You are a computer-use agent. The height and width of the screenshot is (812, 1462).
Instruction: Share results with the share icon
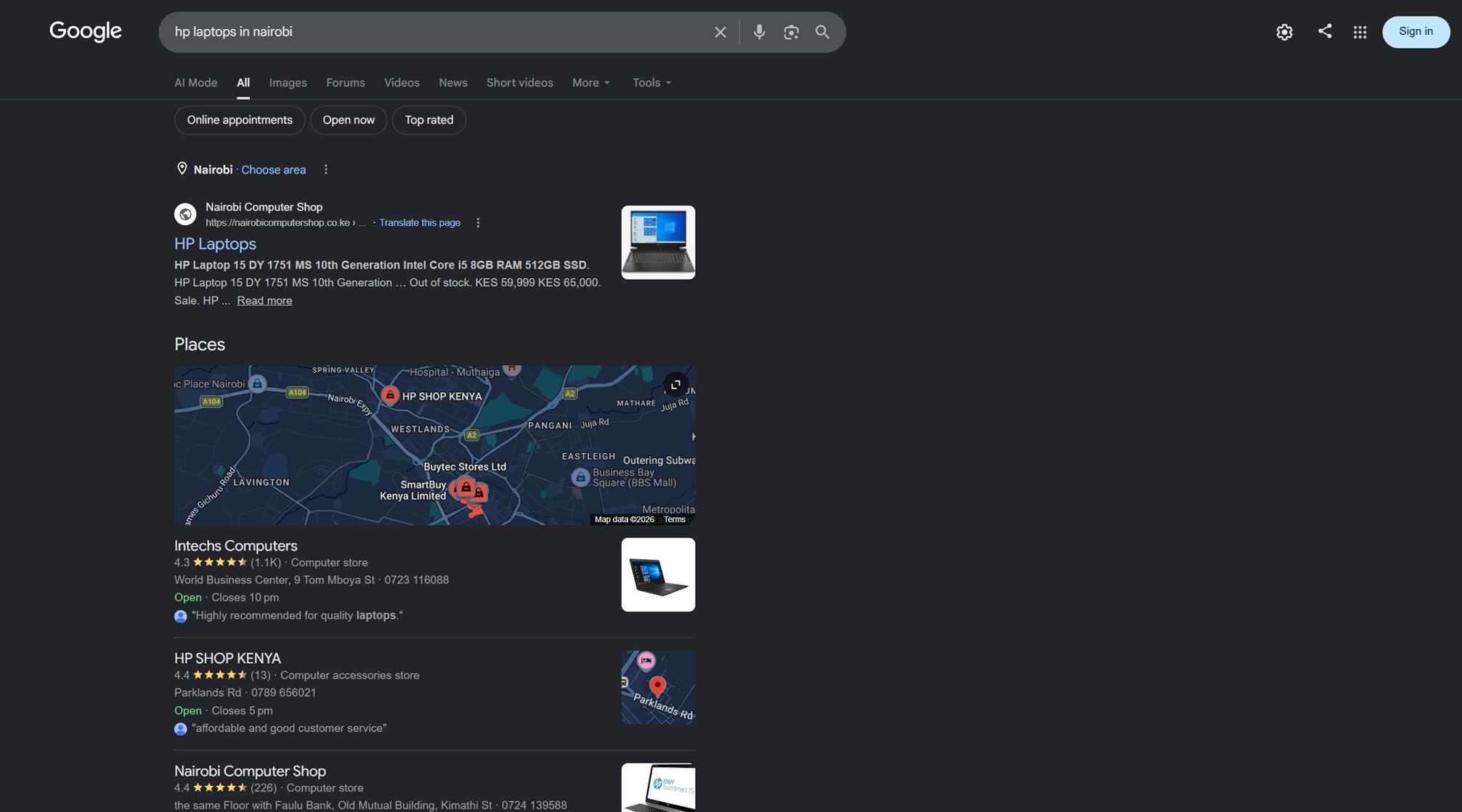point(1325,31)
